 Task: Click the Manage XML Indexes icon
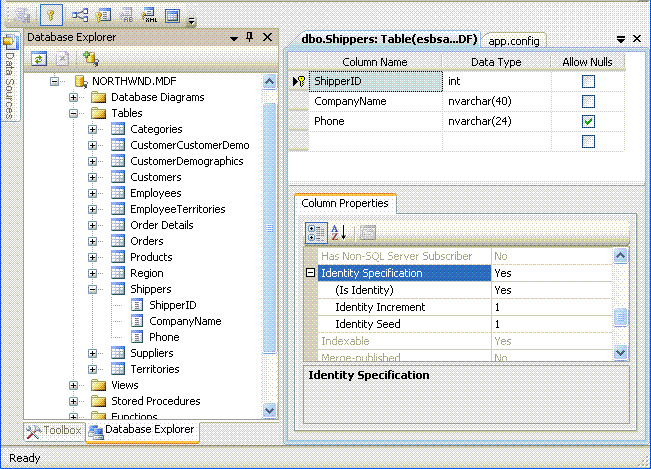[x=149, y=15]
